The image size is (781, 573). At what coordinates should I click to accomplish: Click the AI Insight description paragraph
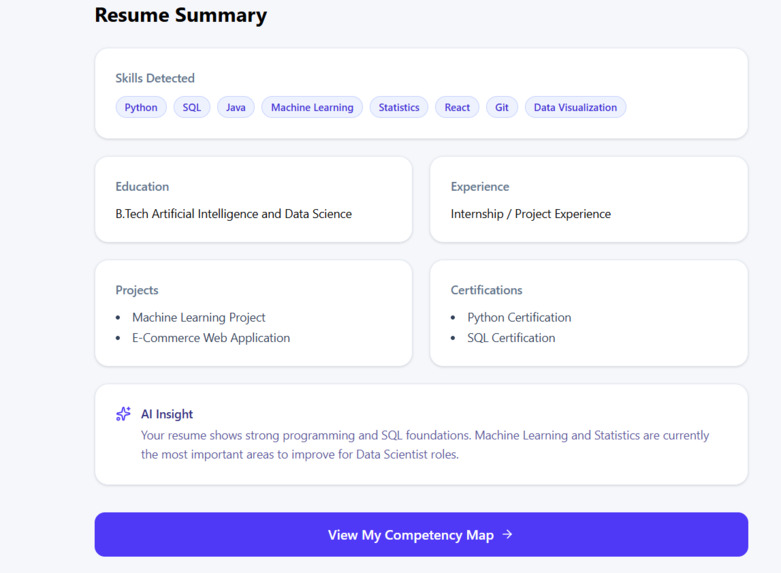[x=425, y=444]
